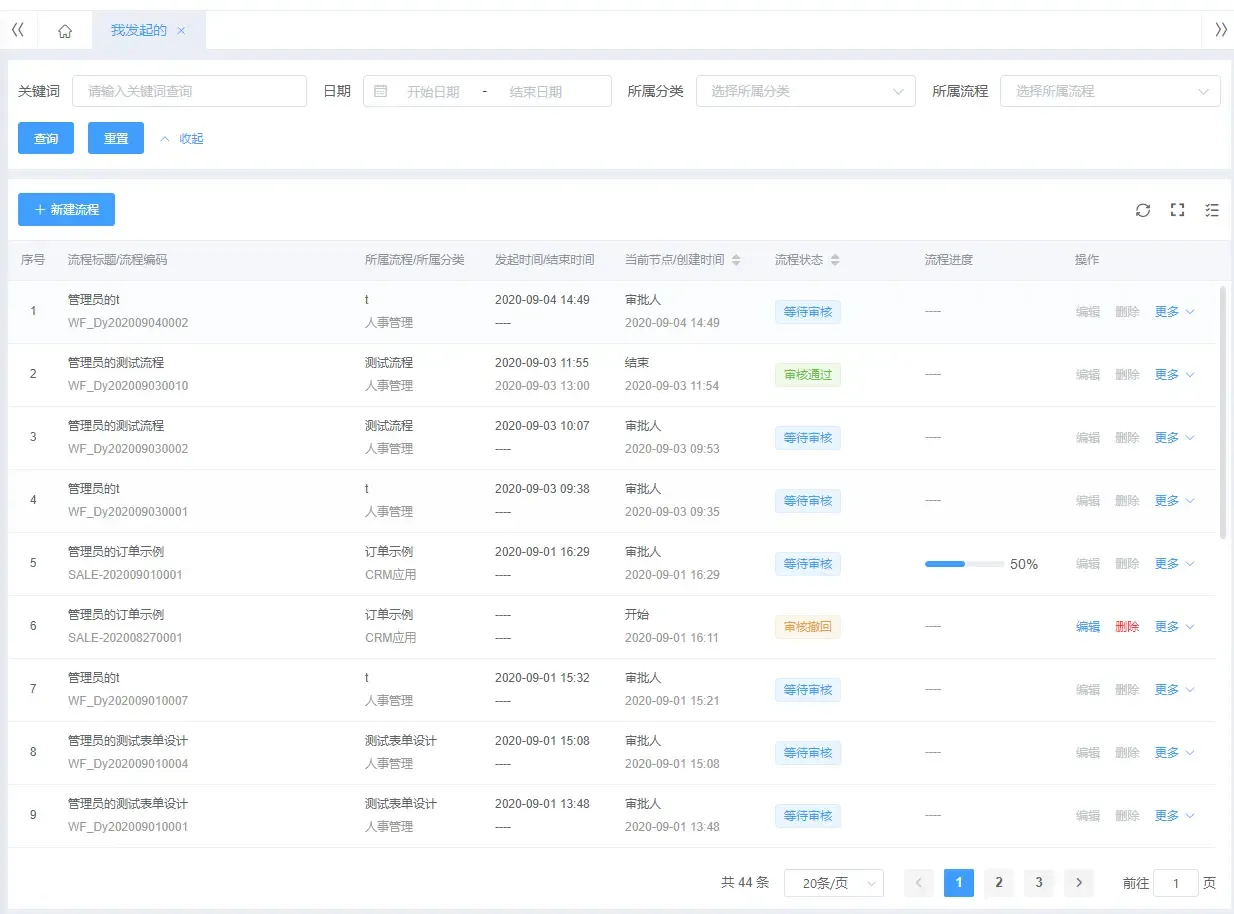Collapse the sidebar with the double-left chevron
The width and height of the screenshot is (1234, 914).
coord(18,29)
